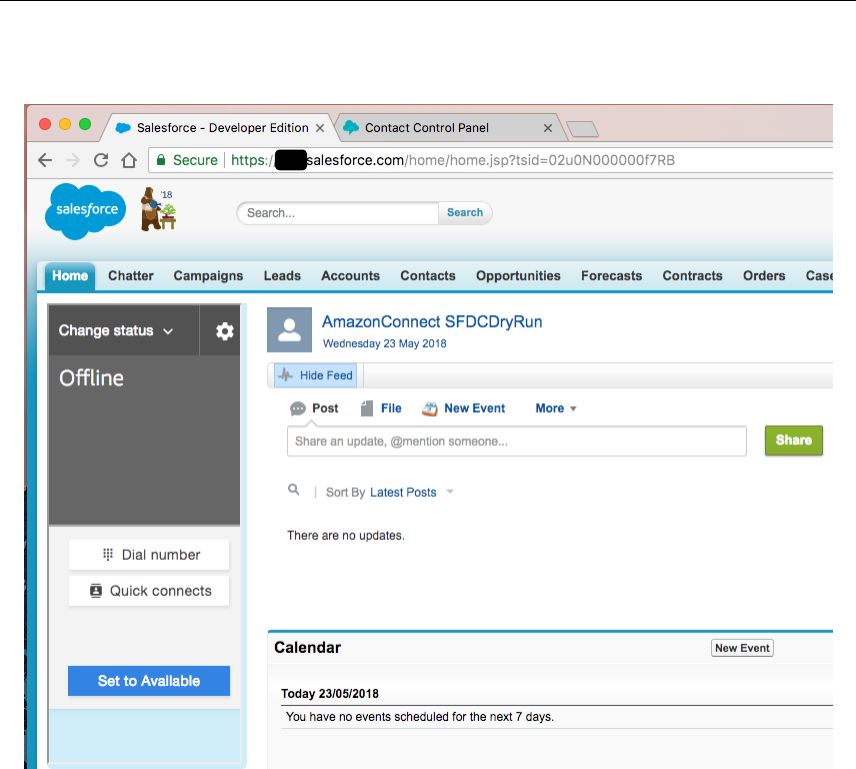
Task: Go to the Accounts tab
Action: 350,276
